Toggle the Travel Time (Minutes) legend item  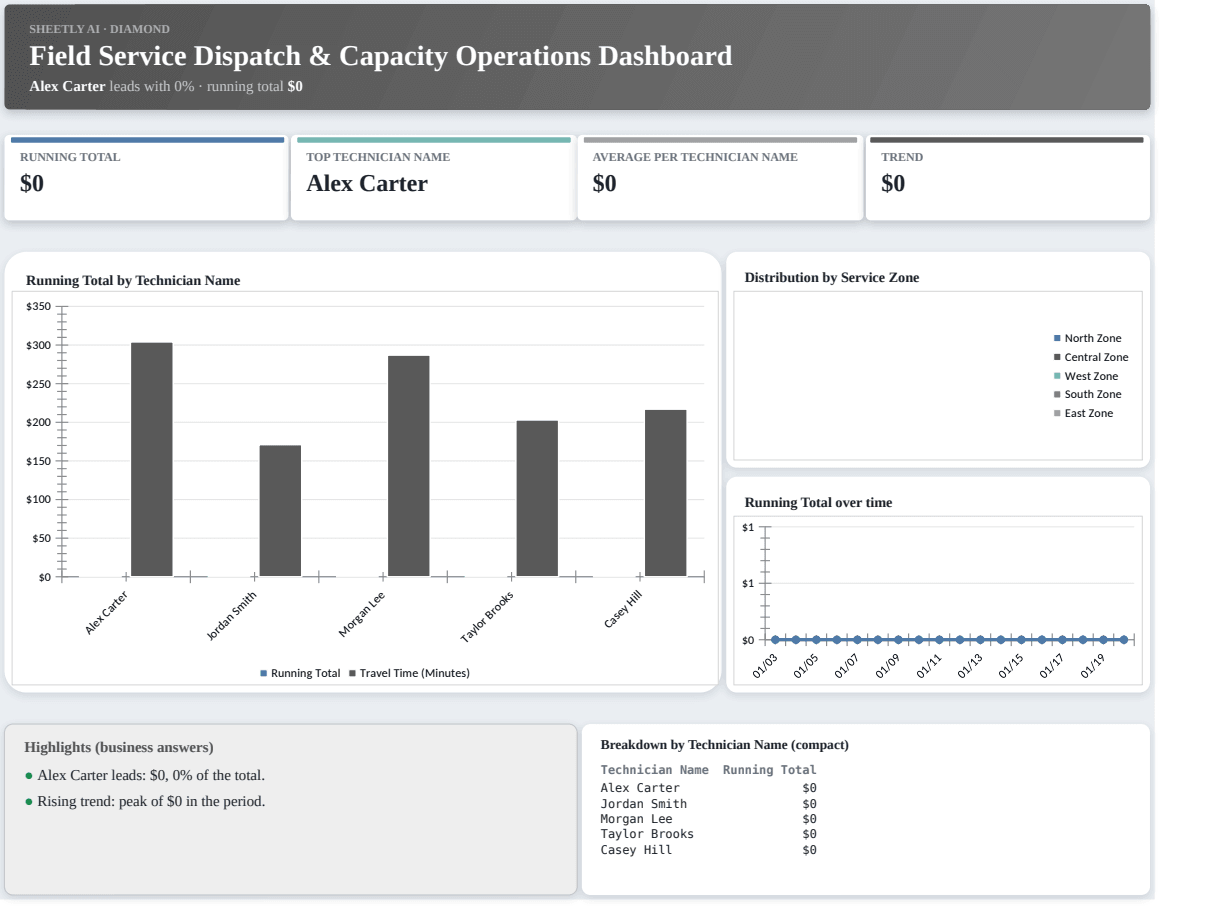click(x=409, y=673)
